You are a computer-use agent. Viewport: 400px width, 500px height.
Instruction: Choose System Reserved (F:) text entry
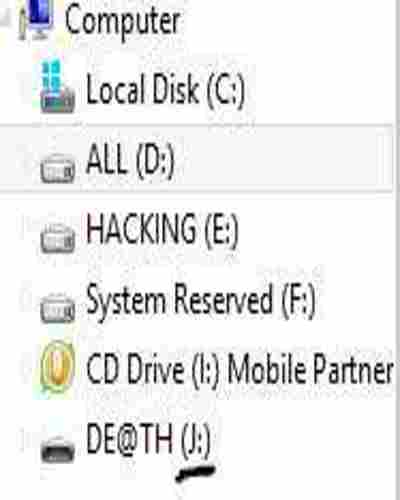[x=200, y=301]
